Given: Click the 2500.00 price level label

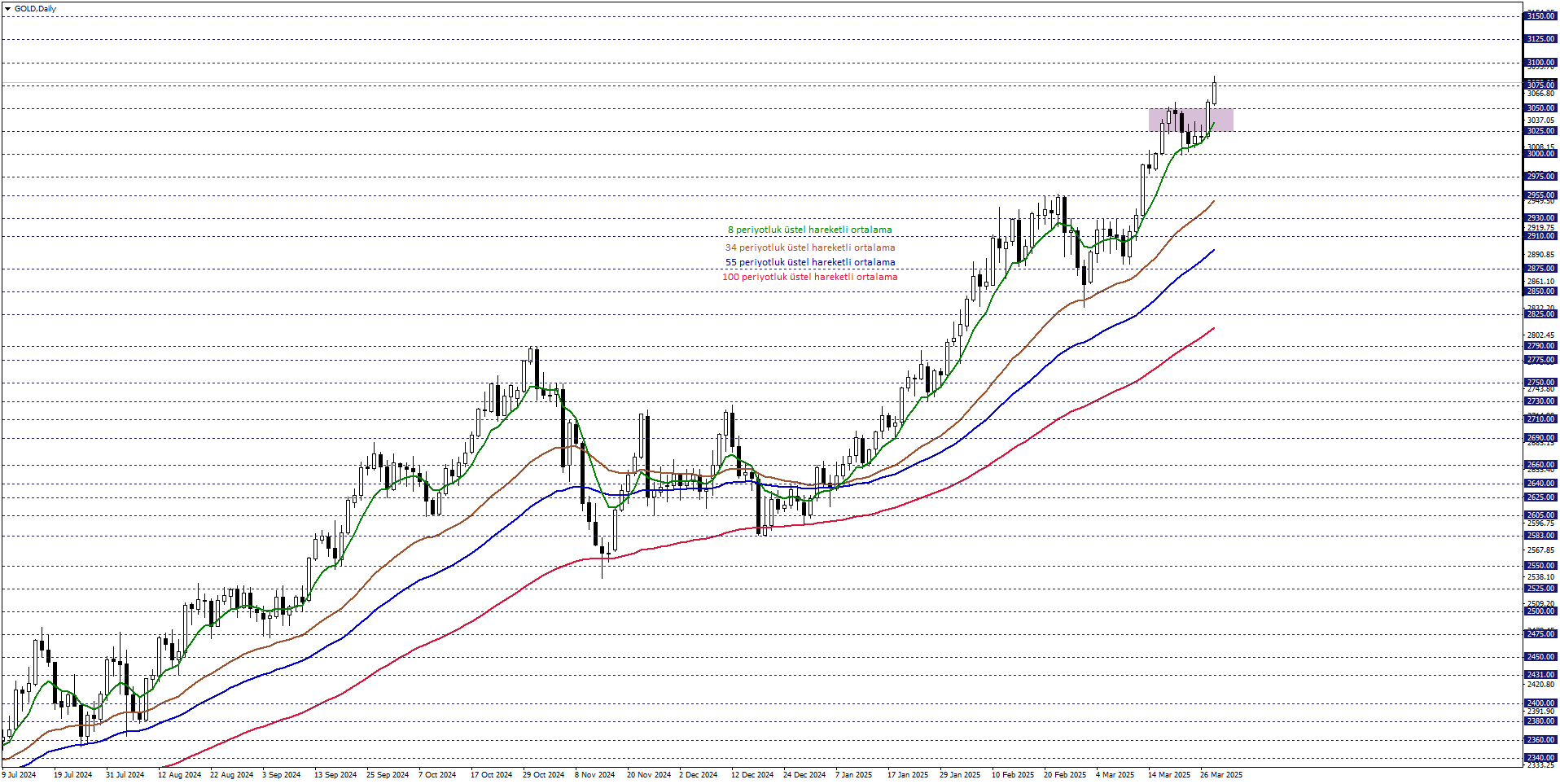Looking at the screenshot, I should [1540, 611].
